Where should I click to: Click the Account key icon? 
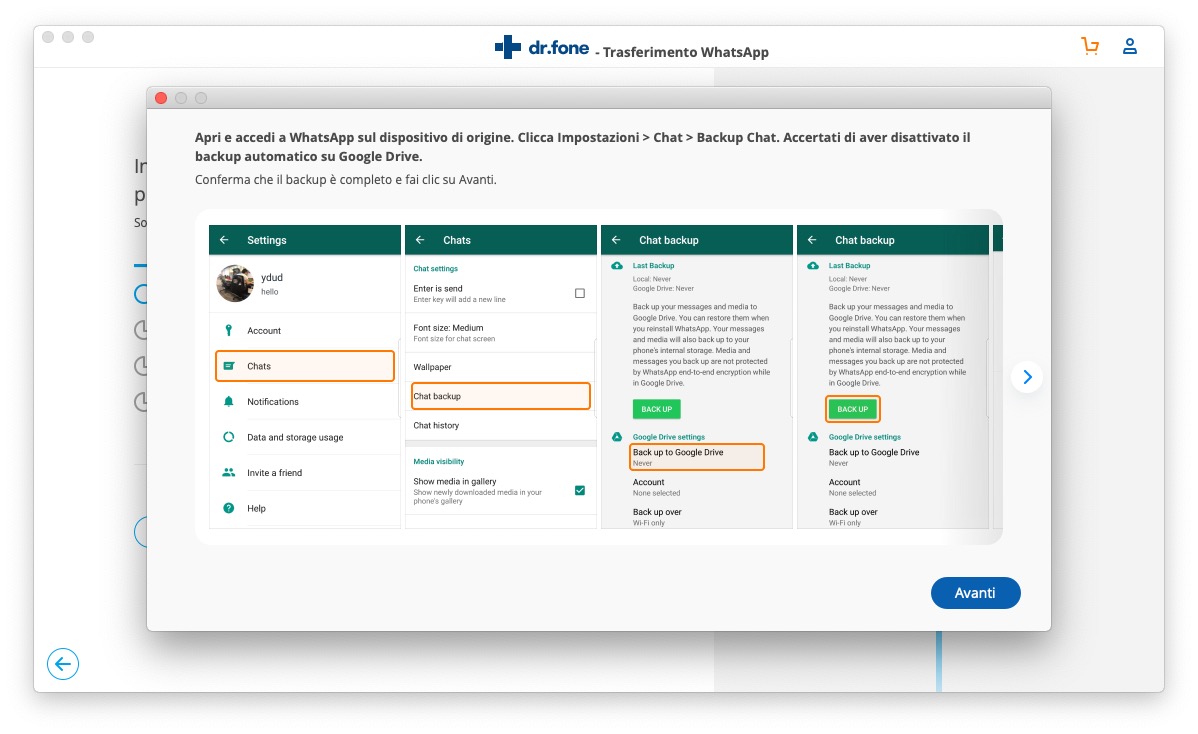tap(228, 330)
